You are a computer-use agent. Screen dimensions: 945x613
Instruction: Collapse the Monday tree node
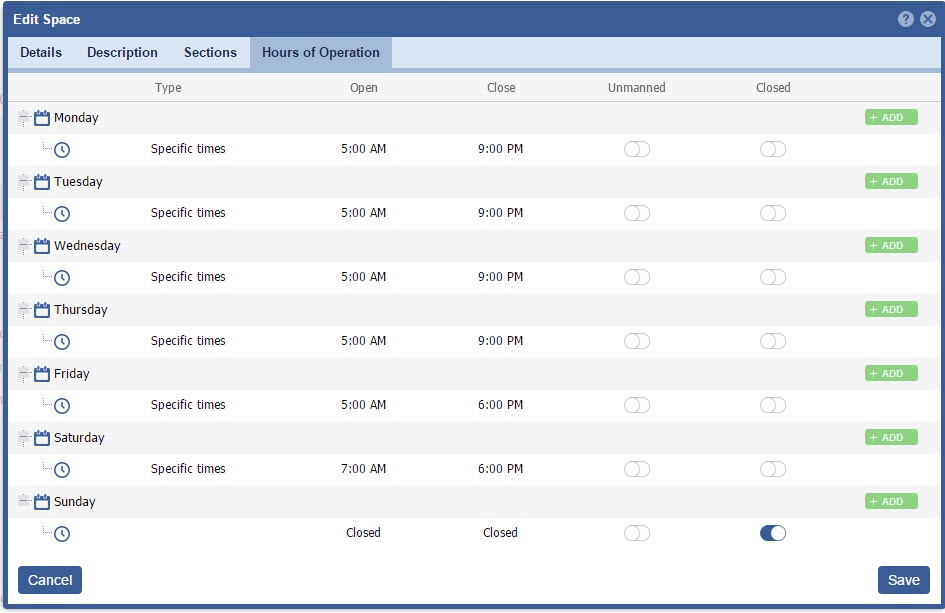click(x=24, y=118)
